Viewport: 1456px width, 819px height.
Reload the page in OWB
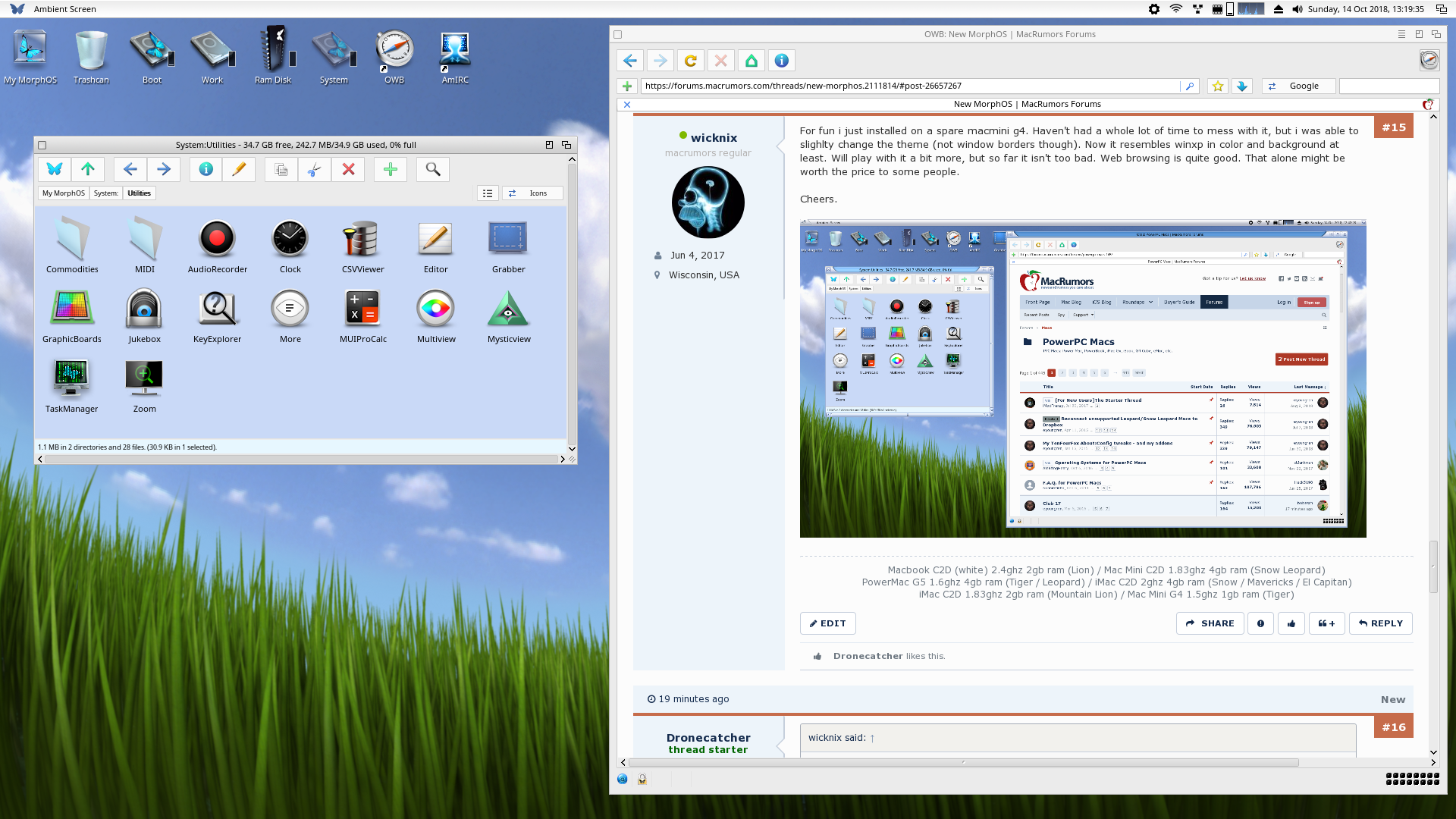[x=691, y=61]
